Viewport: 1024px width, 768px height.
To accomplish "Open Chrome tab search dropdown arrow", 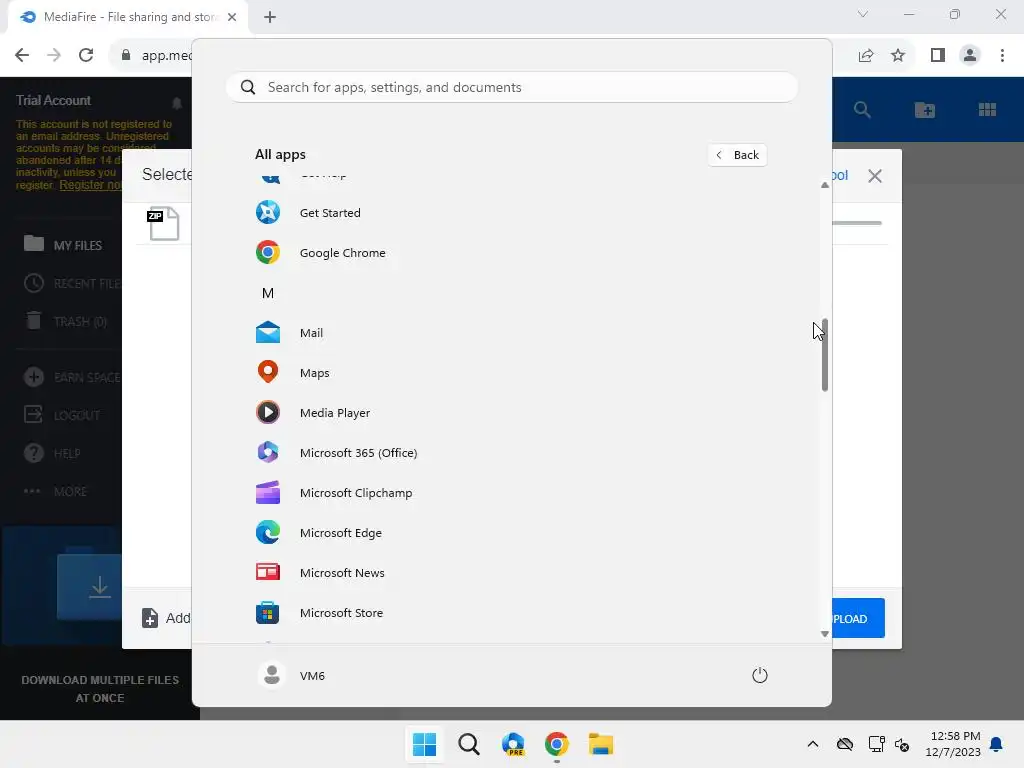I will click(x=863, y=14).
